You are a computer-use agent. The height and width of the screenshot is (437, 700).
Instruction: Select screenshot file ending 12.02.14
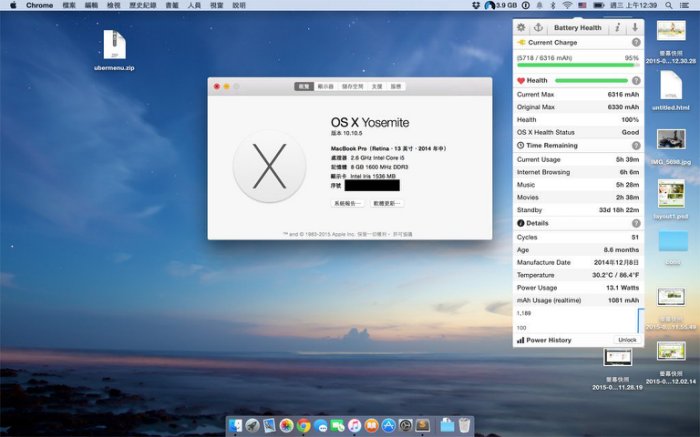coord(671,362)
